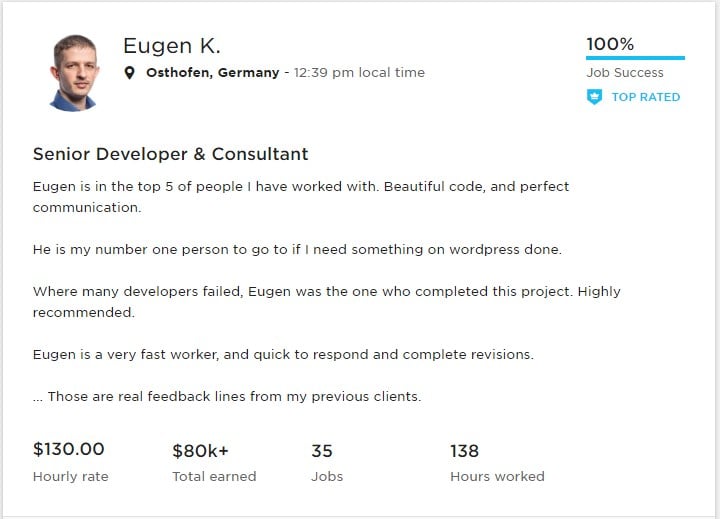720x519 pixels.
Task: Click the blue Job Success progress bar
Action: pos(635,58)
